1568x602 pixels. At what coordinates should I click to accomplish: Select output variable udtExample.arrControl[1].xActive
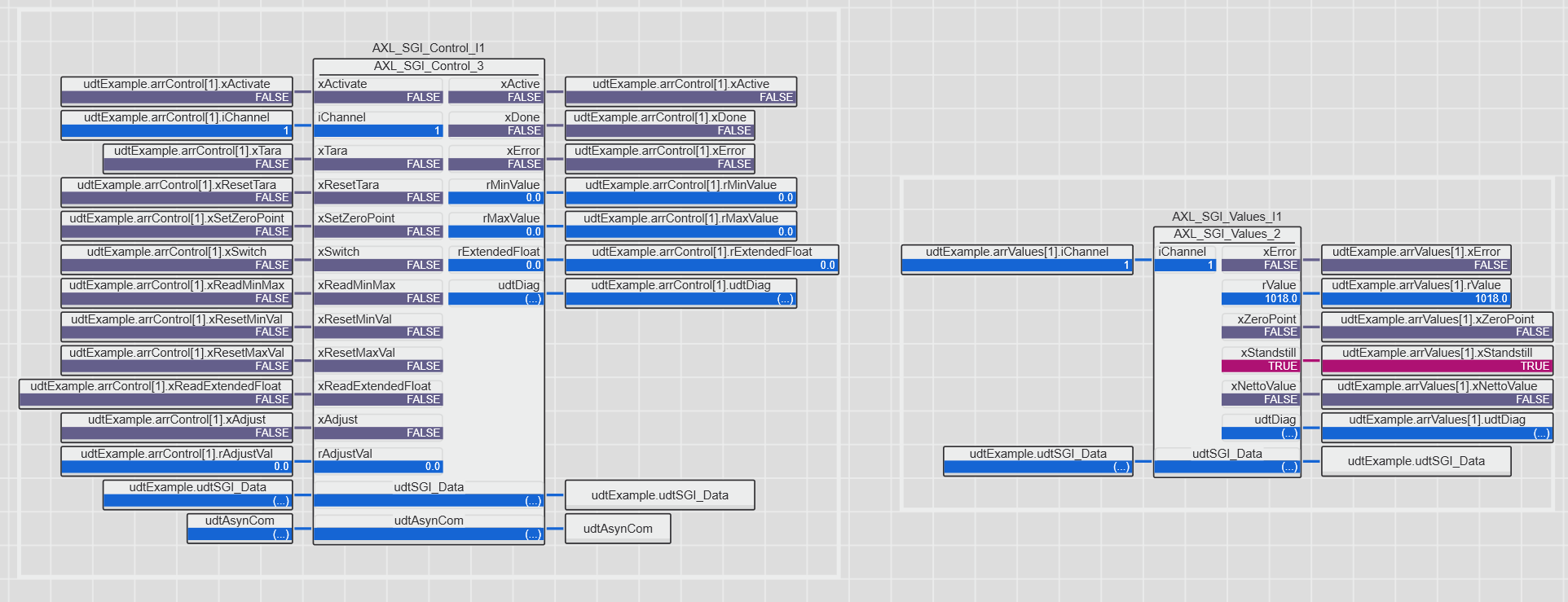(680, 91)
